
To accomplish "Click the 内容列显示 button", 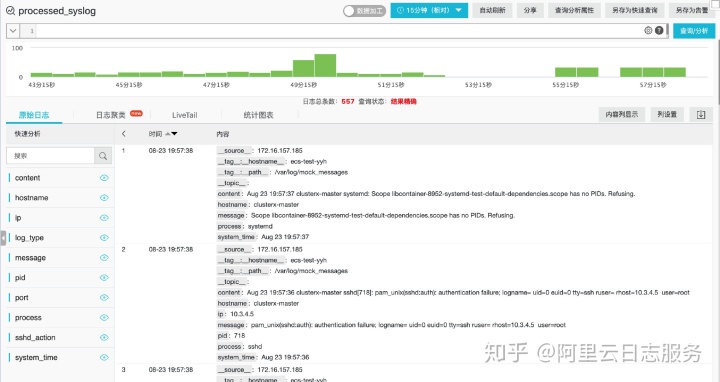I will coord(622,114).
